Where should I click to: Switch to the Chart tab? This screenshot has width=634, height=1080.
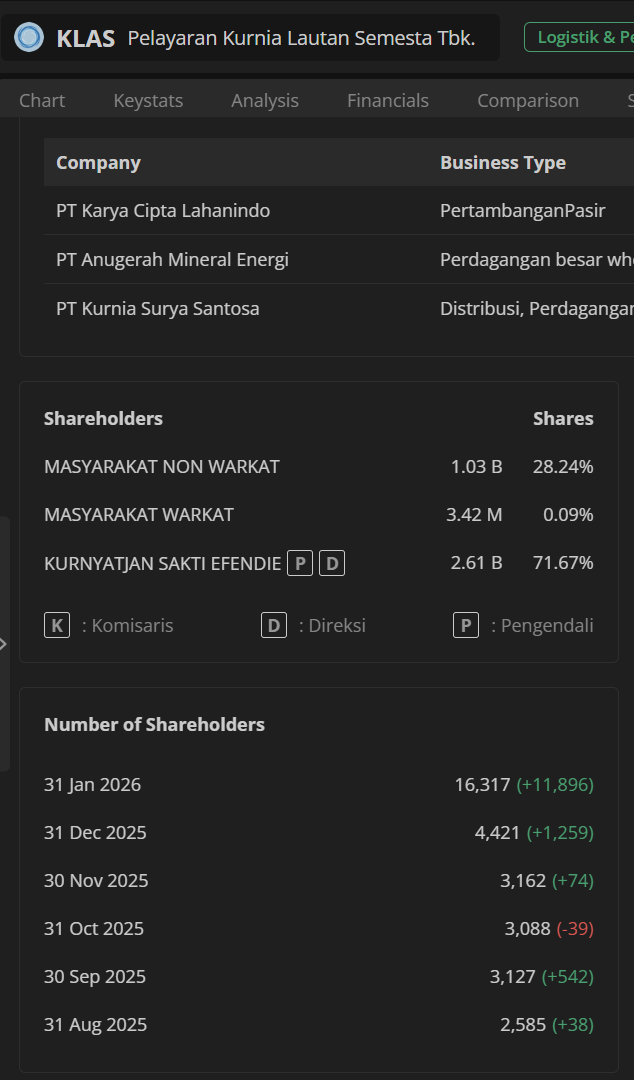click(x=41, y=100)
